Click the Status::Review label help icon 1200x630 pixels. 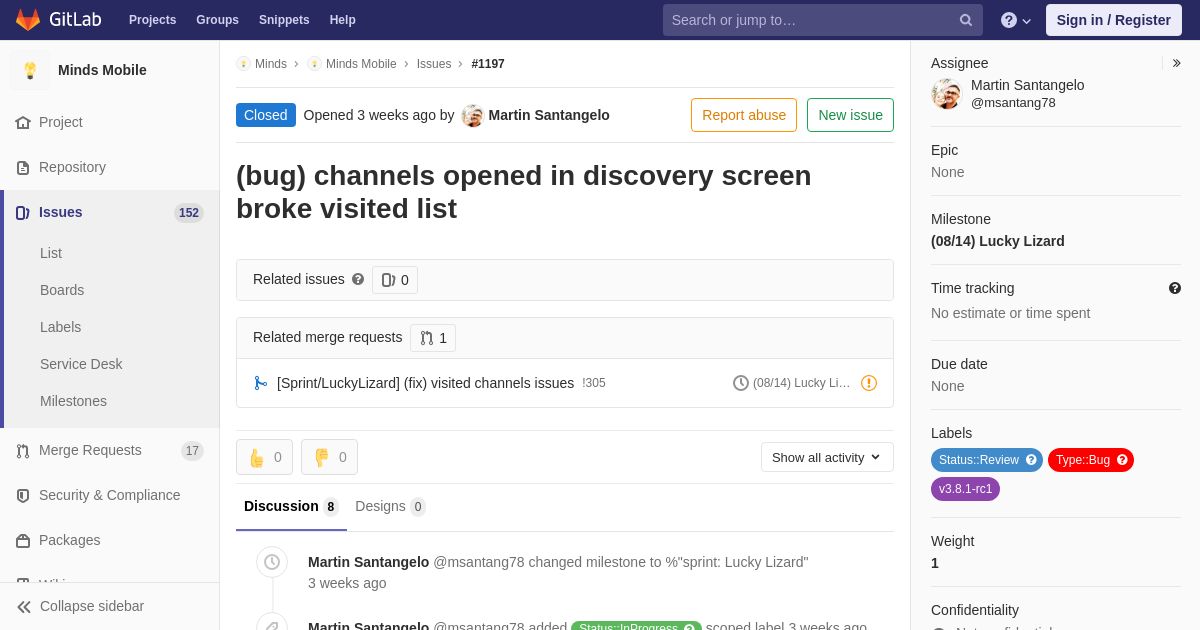coord(1032,460)
